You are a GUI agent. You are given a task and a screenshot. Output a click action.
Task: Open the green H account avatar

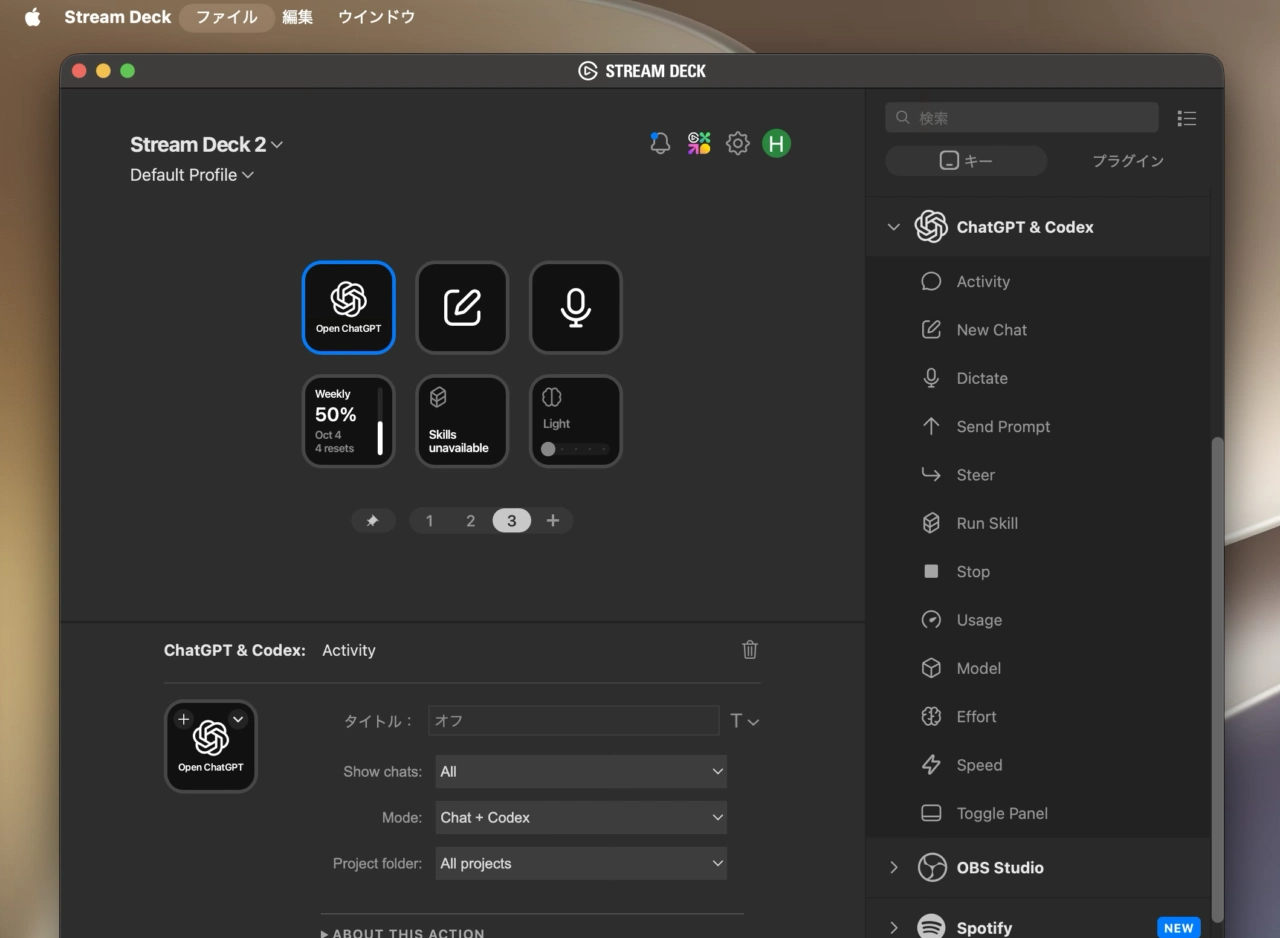[776, 143]
